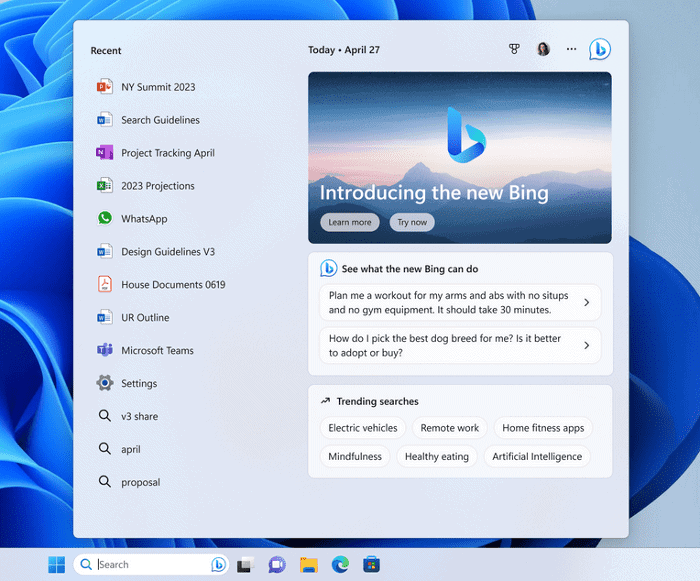Image resolution: width=700 pixels, height=581 pixels.
Task: Select the Artificial Intelligence trending search
Action: 537,456
